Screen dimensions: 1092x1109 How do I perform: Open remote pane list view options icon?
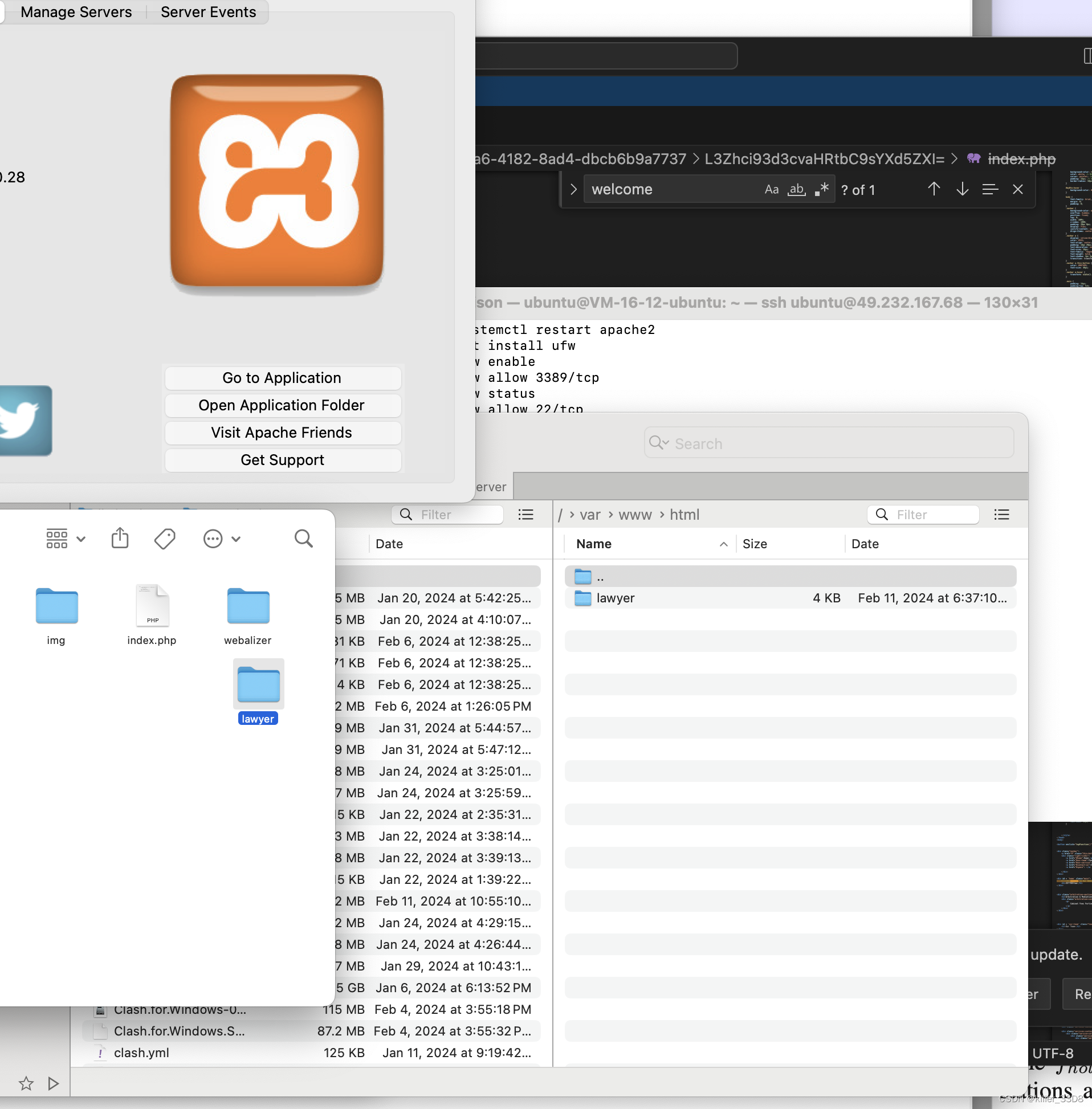pyautogui.click(x=1001, y=515)
